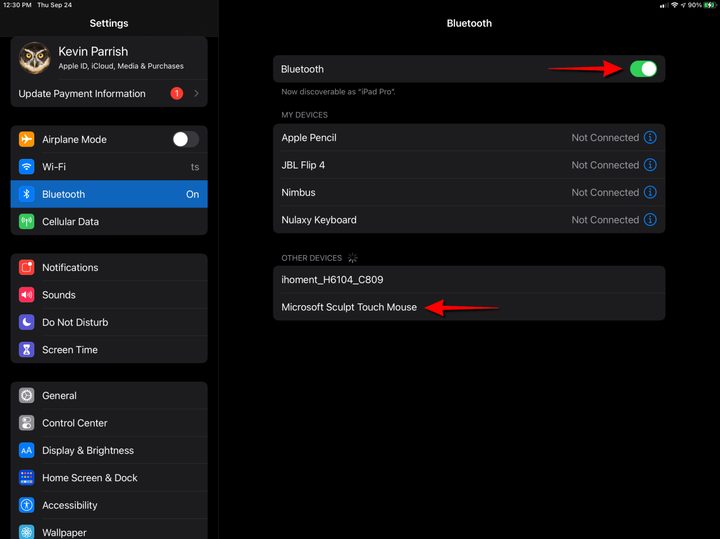The width and height of the screenshot is (720, 539).
Task: Expand Update Payment Information chevron
Action: pyautogui.click(x=197, y=94)
